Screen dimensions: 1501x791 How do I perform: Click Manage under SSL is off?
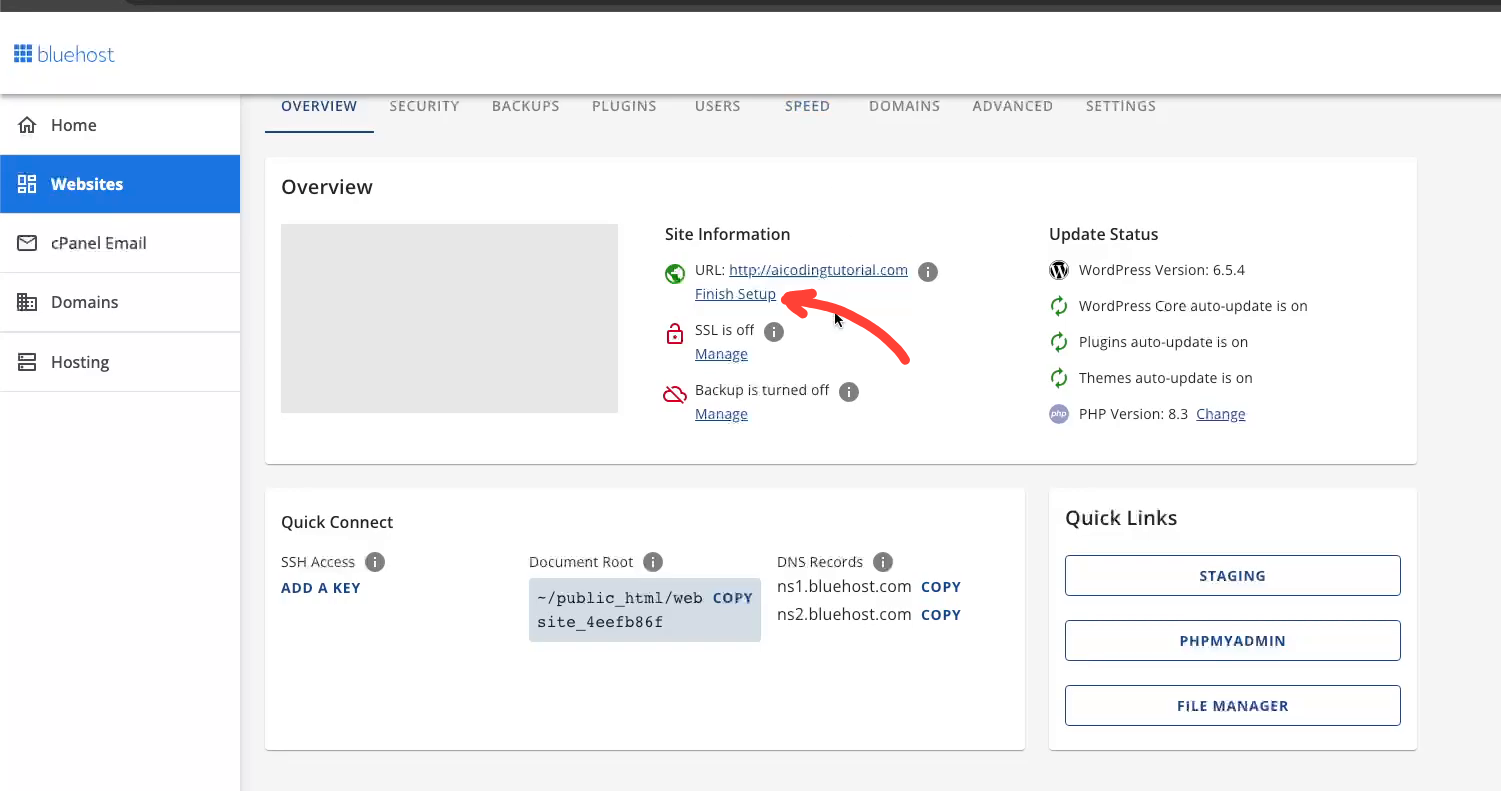coord(721,354)
